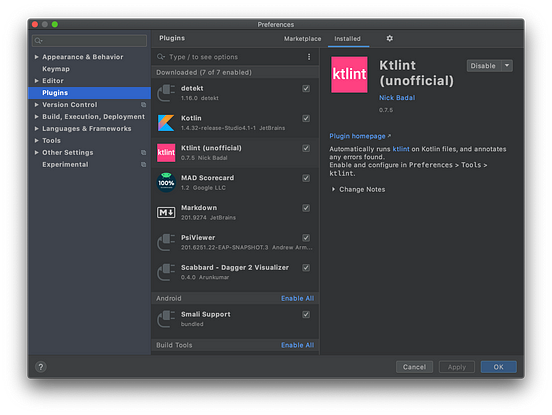
Task: Click the ktlint icon in plugin list
Action: point(166,152)
